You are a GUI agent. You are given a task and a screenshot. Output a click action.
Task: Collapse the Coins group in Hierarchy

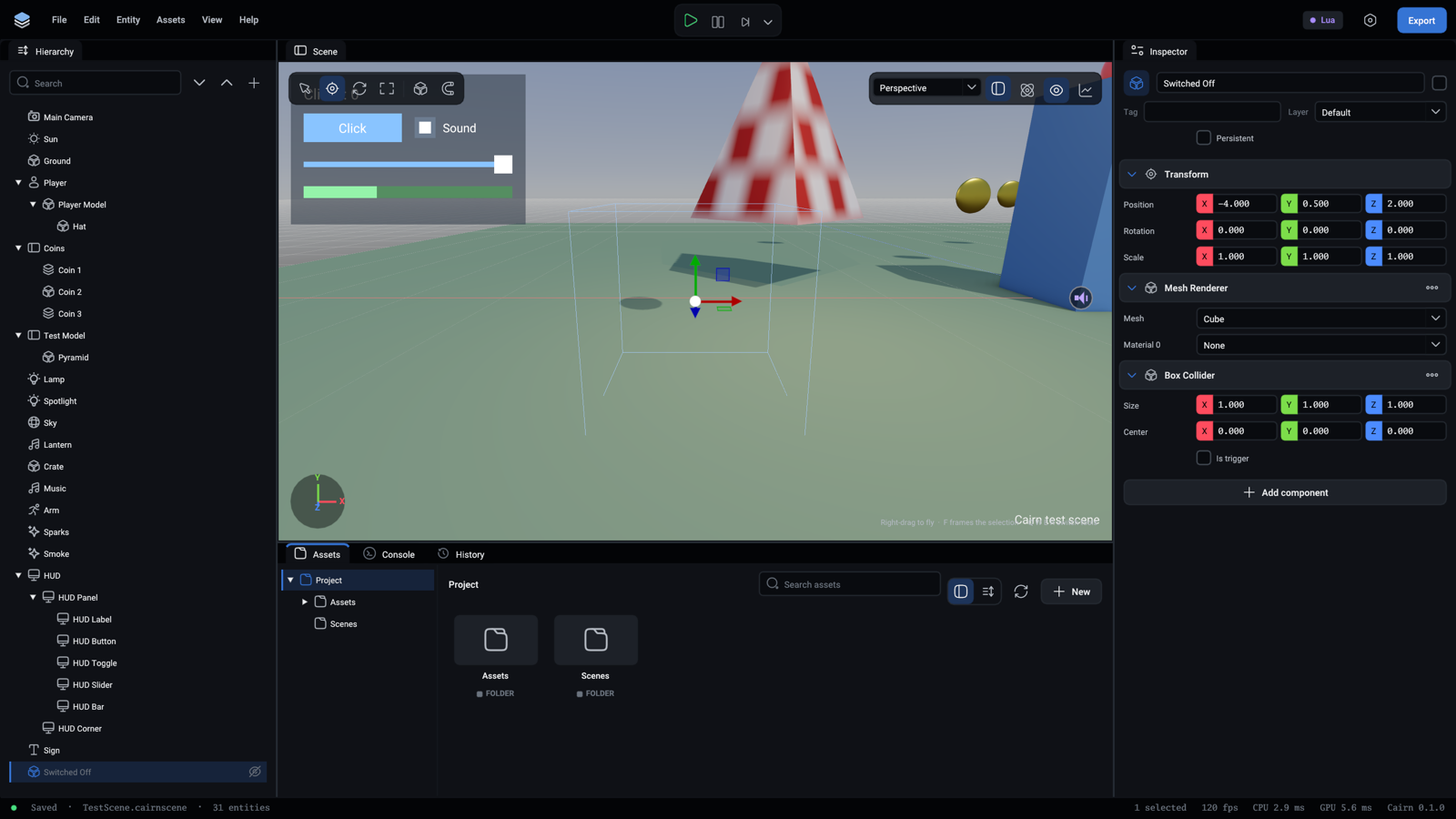point(18,248)
